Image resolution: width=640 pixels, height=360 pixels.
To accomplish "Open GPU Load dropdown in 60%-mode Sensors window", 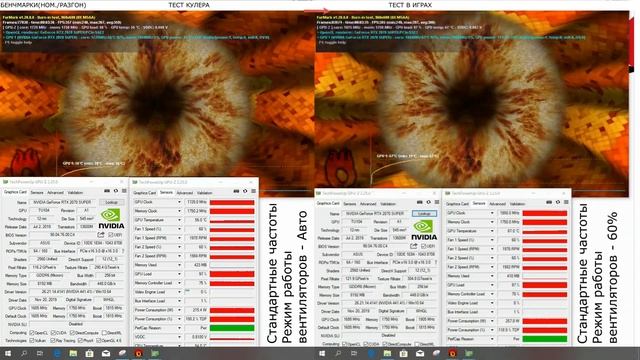I will pyautogui.click(x=492, y=285).
